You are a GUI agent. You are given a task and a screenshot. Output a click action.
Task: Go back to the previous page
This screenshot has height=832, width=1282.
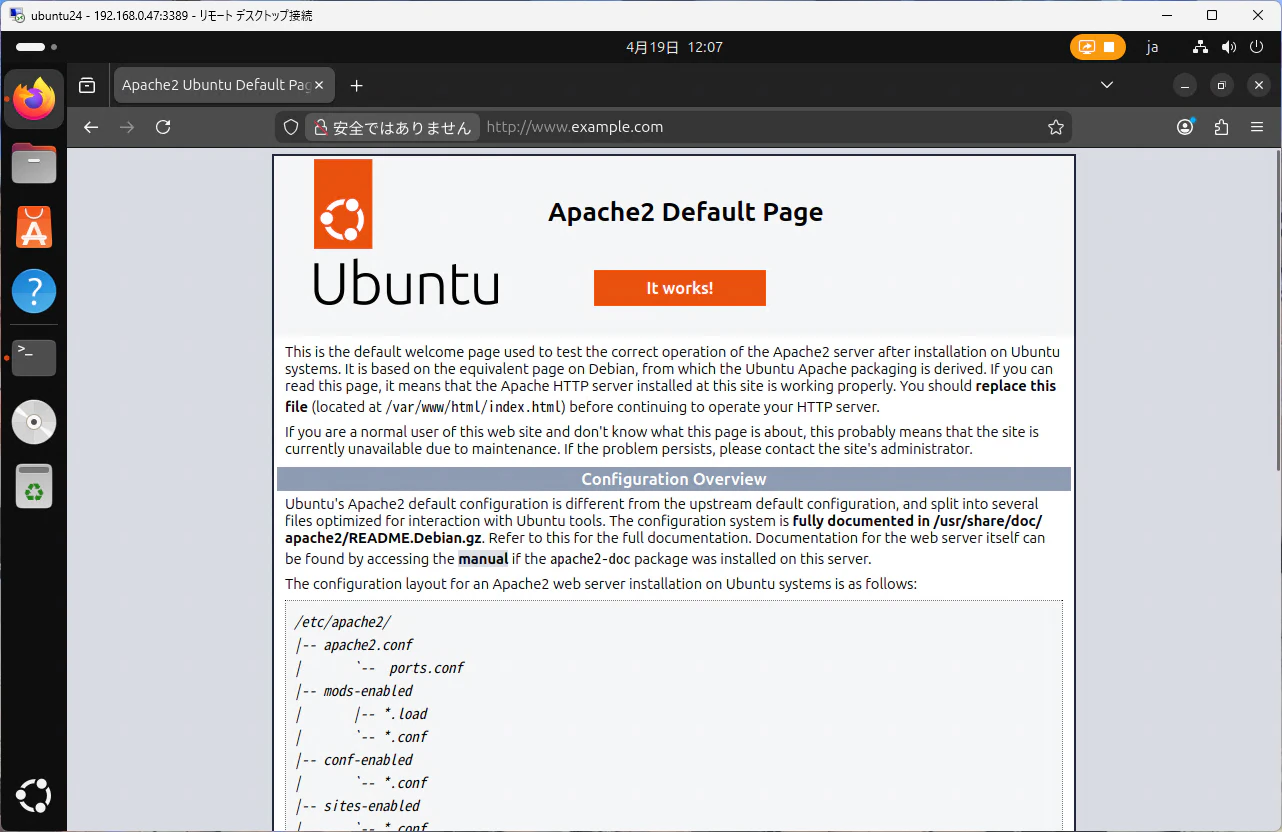point(91,127)
